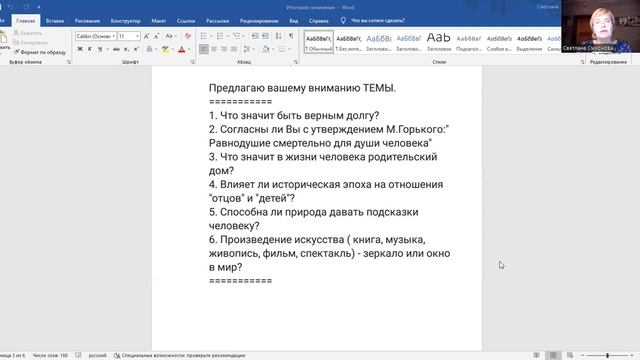Toggle italic formatting (К)
640x360 pixels.
click(90, 49)
